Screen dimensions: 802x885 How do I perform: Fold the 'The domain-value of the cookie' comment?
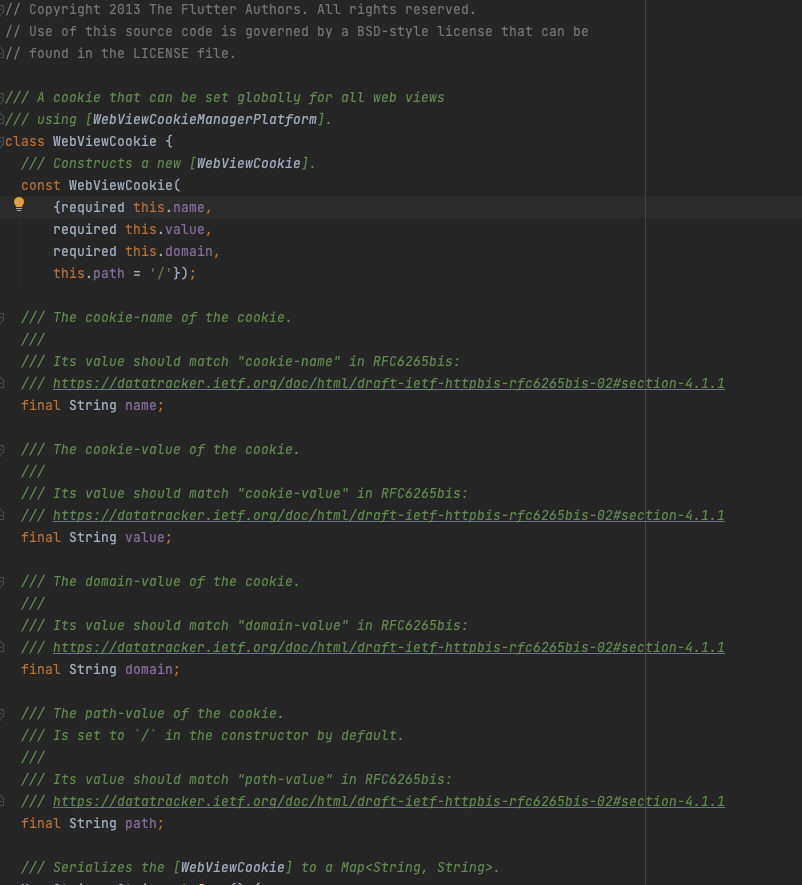click(x=2, y=582)
